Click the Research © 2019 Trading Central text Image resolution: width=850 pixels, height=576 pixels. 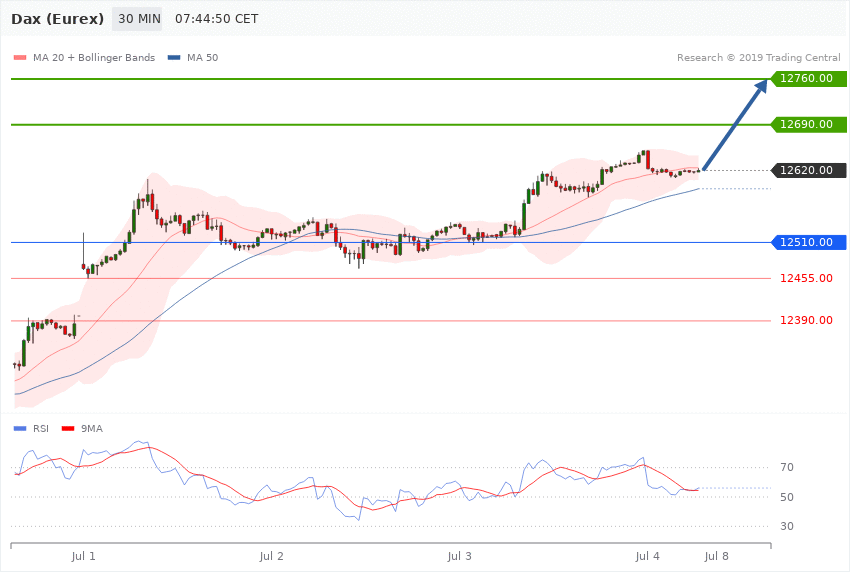point(758,57)
